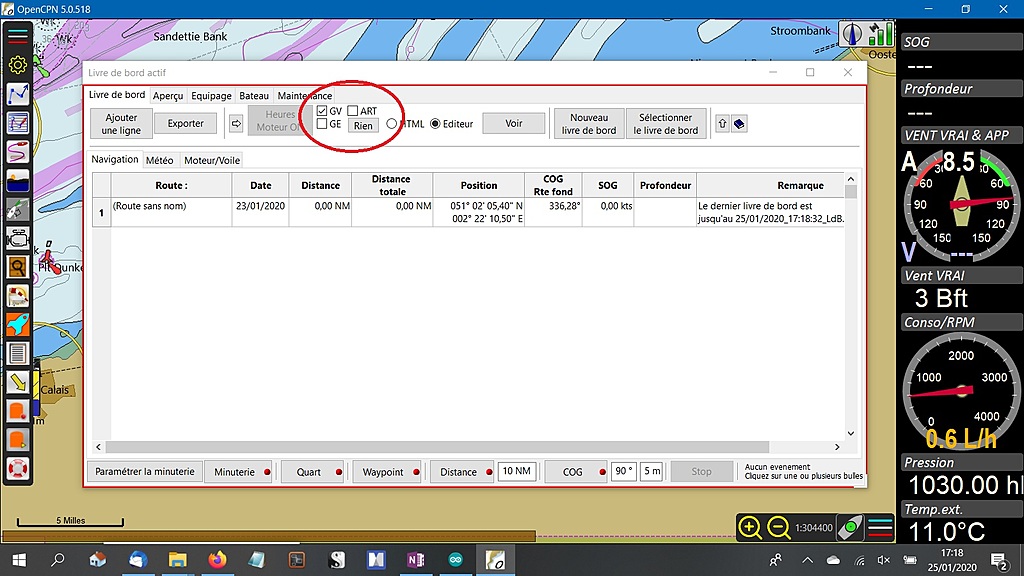Click the lifebuoy man overboard icon
Viewport: 1024px width, 576px height.
[x=18, y=469]
